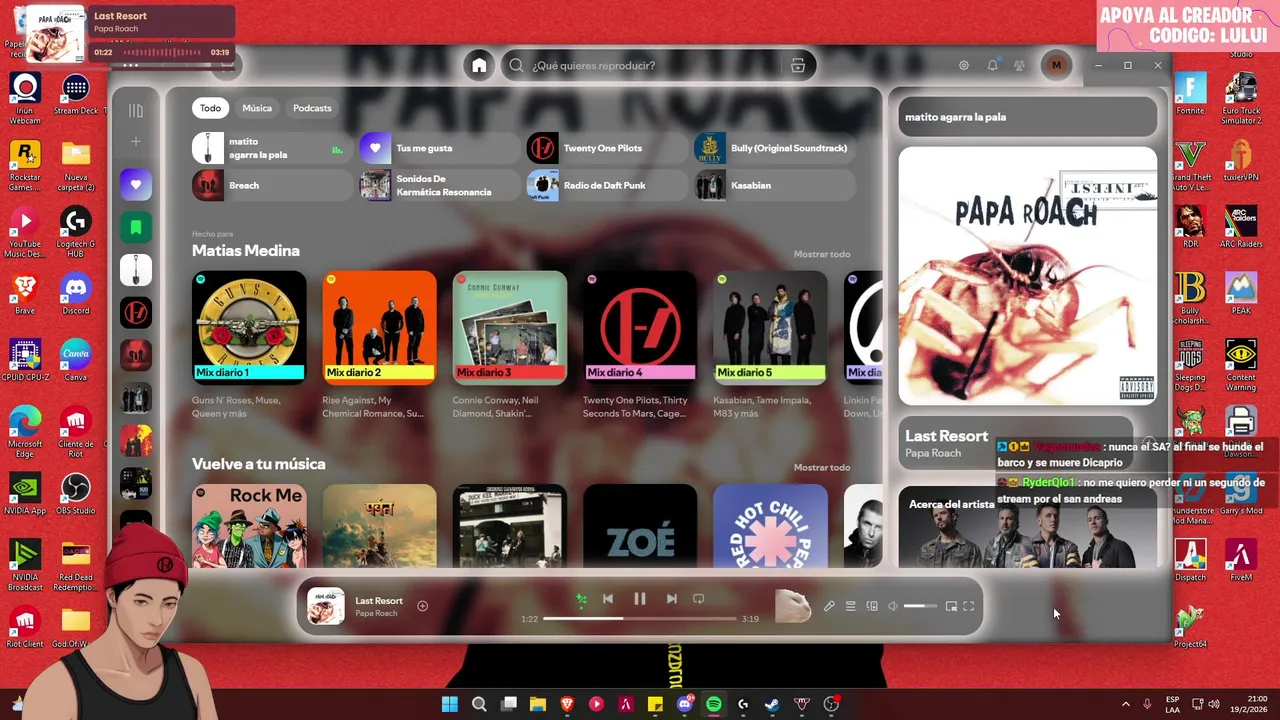
Task: Open Spotify settings gear icon
Action: (x=964, y=65)
